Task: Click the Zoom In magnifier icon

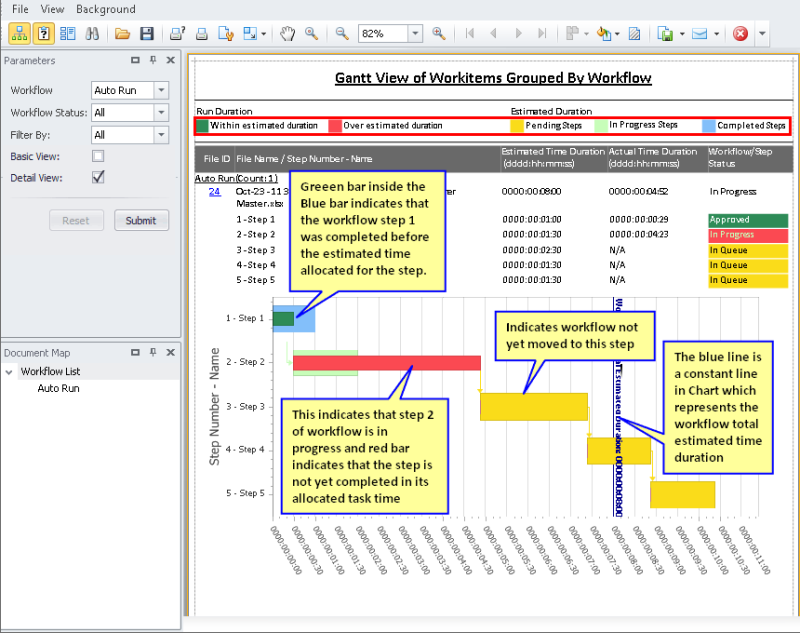Action: [x=438, y=34]
